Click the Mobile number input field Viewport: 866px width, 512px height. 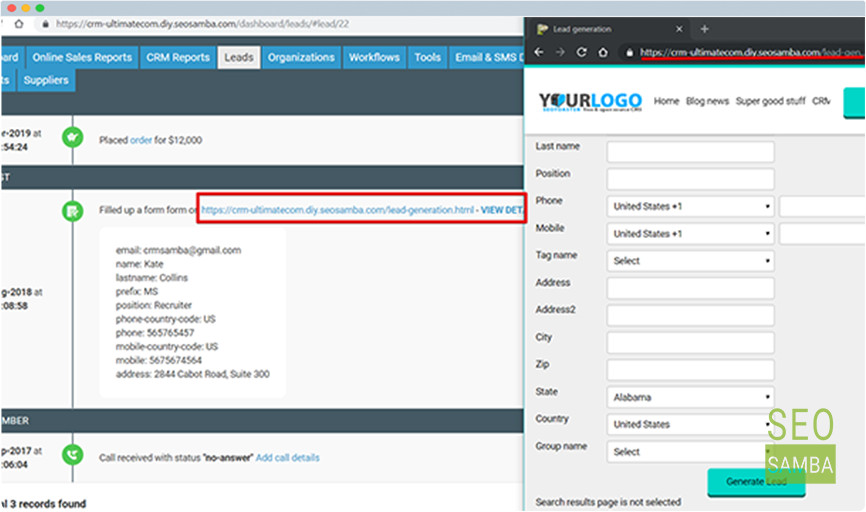822,234
